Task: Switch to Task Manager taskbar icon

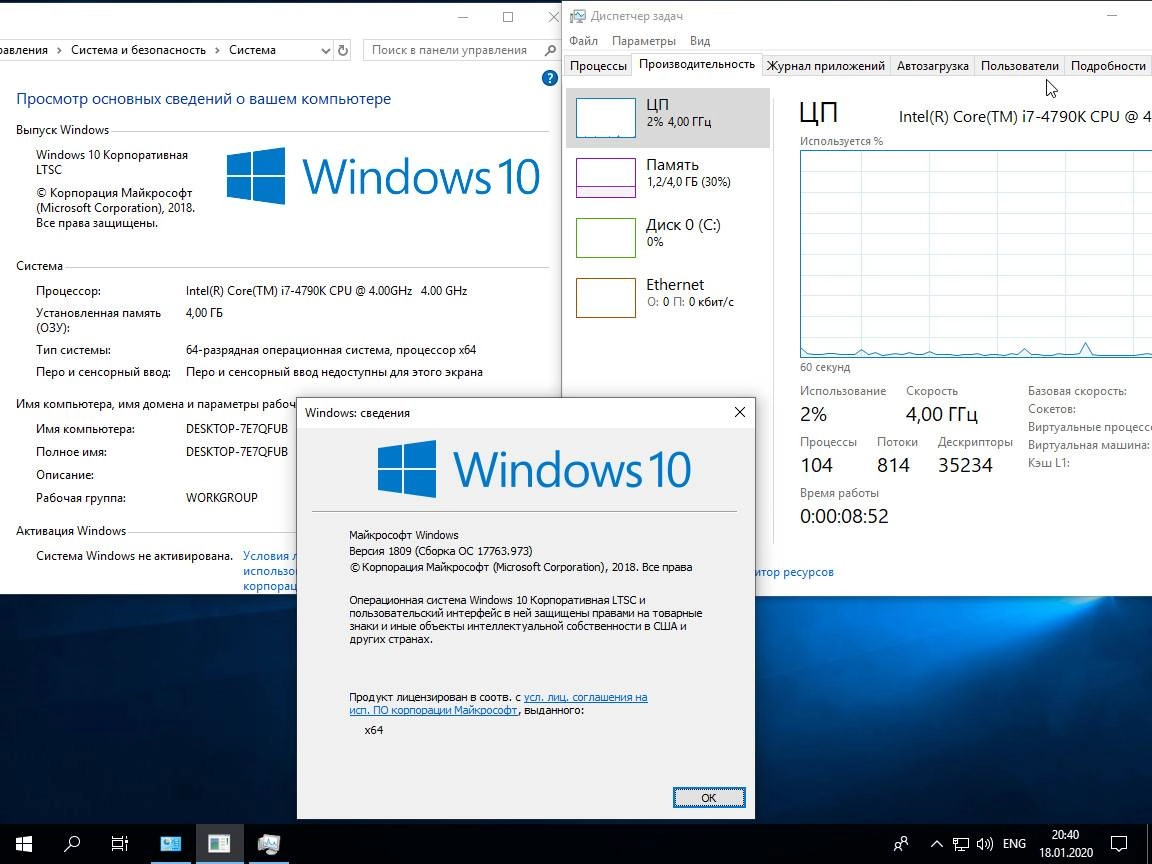Action: pos(268,843)
